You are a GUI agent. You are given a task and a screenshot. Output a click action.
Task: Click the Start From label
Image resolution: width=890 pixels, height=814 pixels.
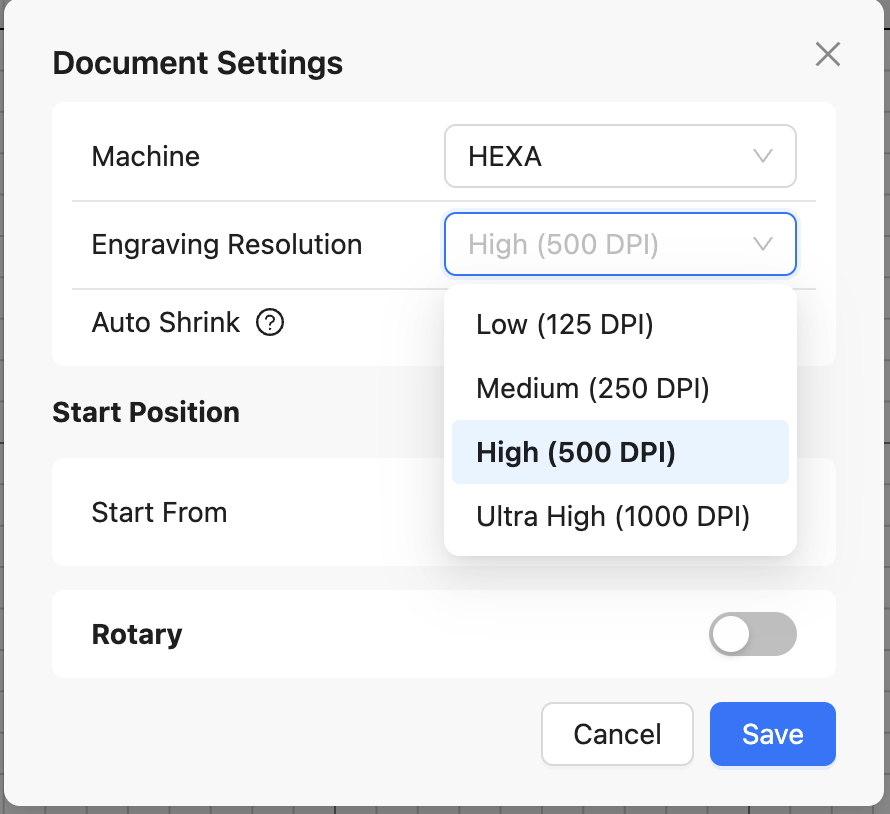point(159,513)
